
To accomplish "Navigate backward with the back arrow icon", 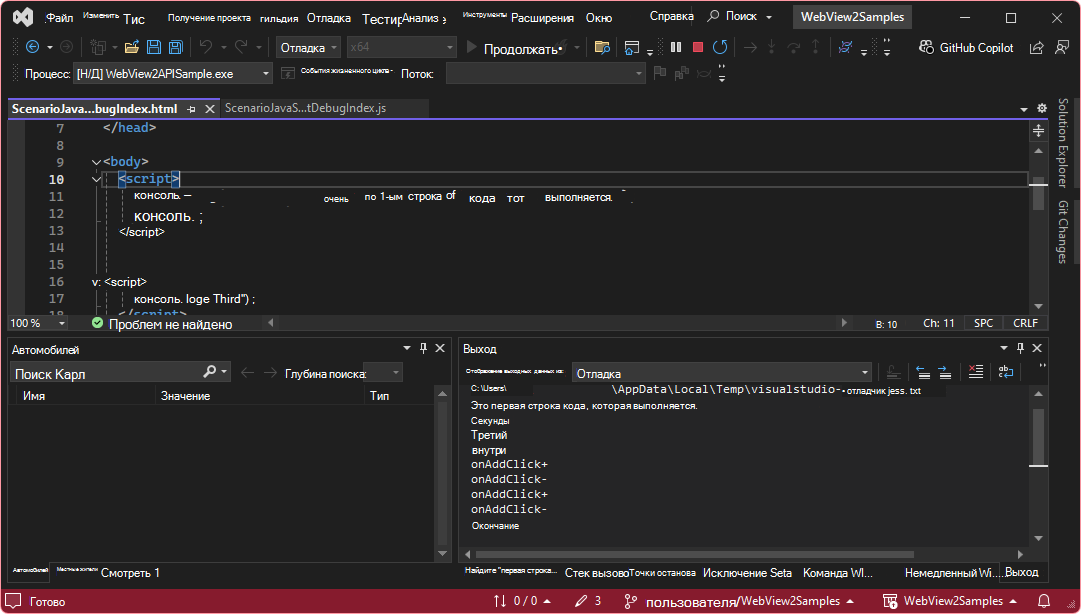I will pyautogui.click(x=32, y=47).
